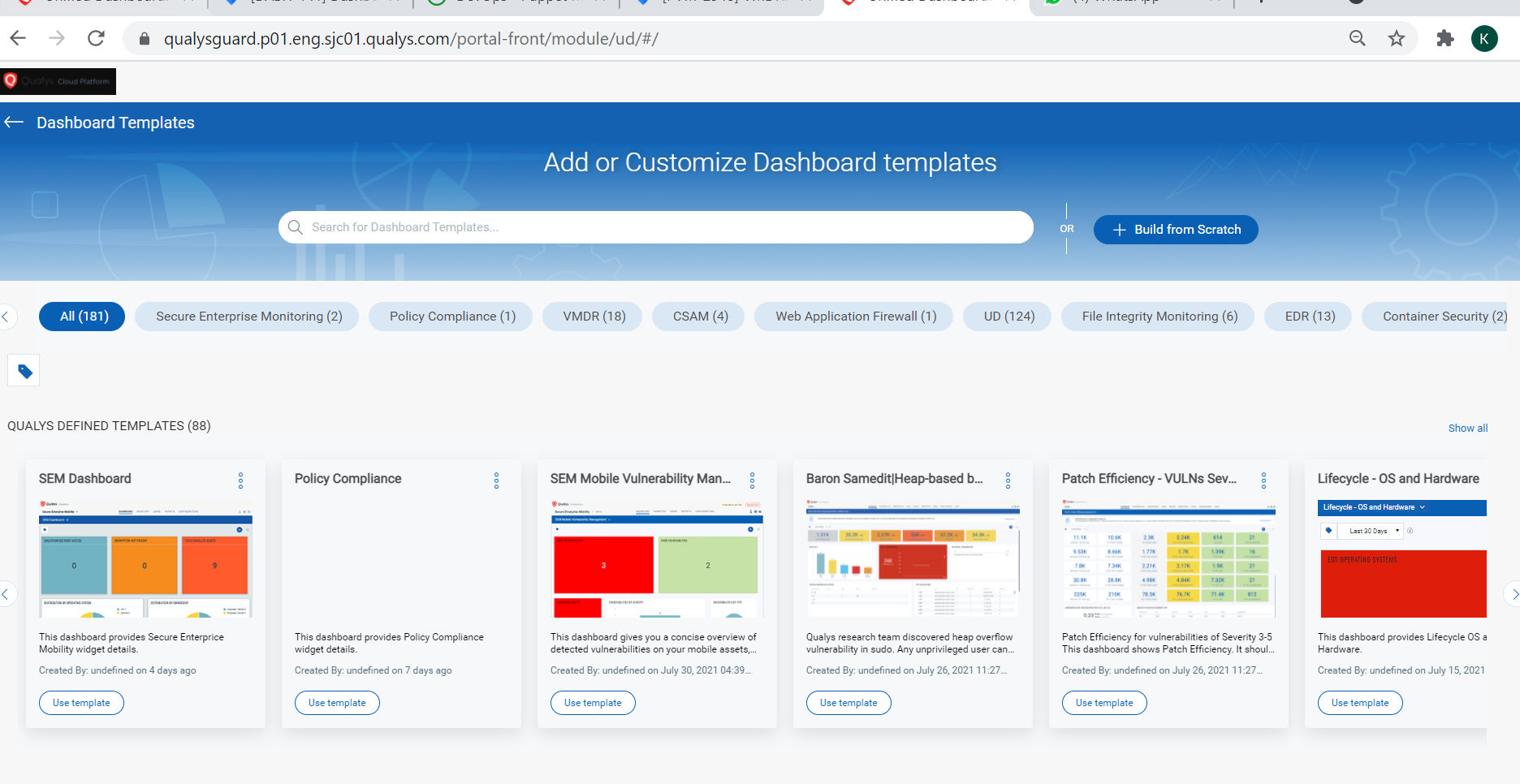Image resolution: width=1520 pixels, height=784 pixels.
Task: Click the tag filter icon
Action: (x=24, y=371)
